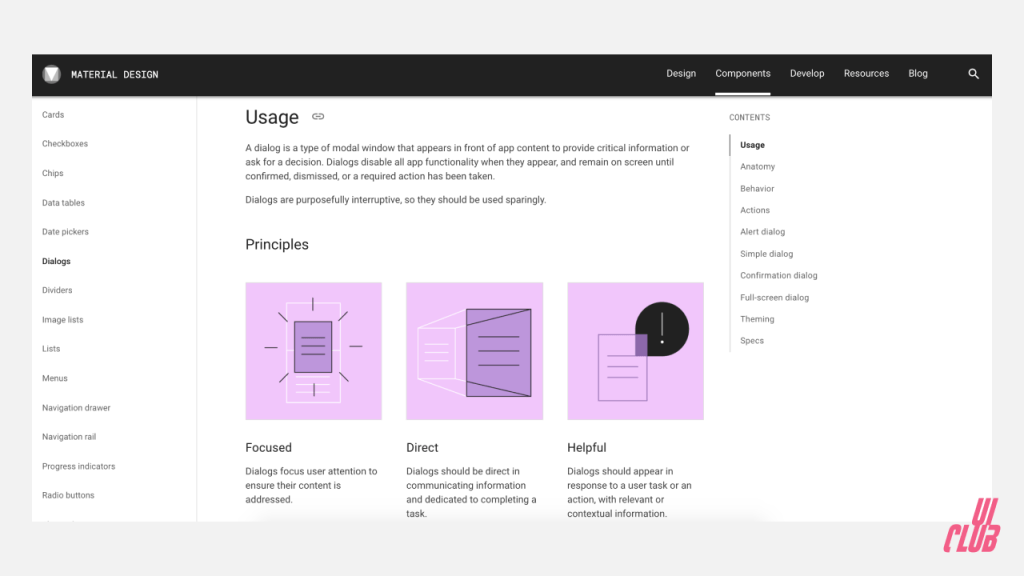Go to Theming in contents
The height and width of the screenshot is (576, 1024).
click(757, 320)
